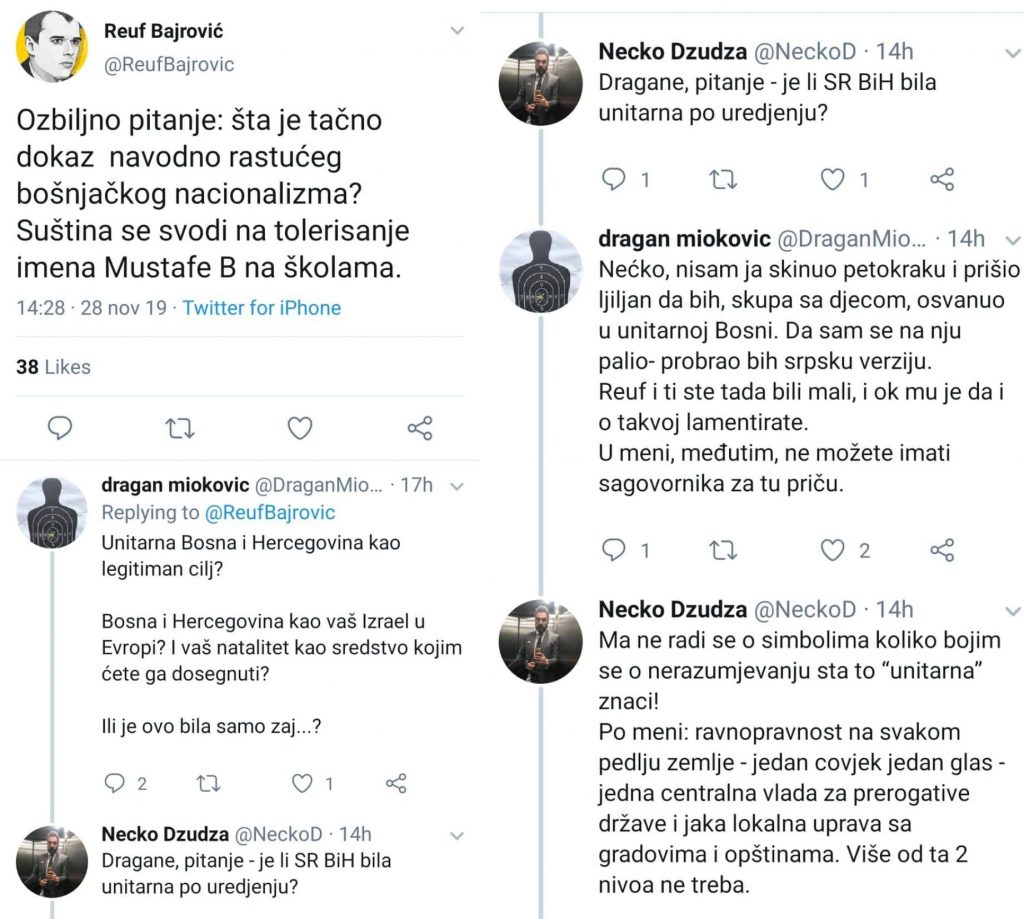Viewport: 1024px width, 919px height.
Task: Reply to 'Unitarna Bosna i Hercegovina' tweet
Action: click(115, 782)
